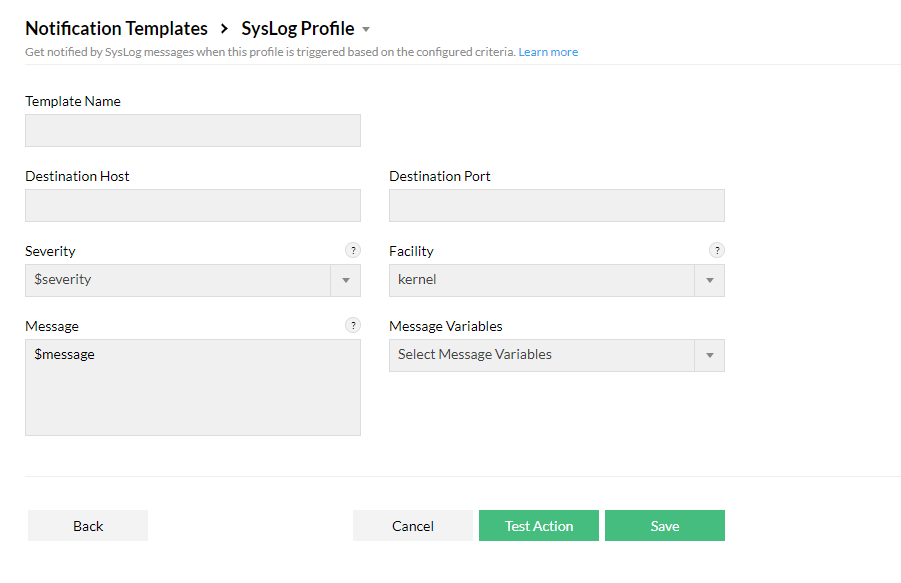
Task: Click the Facility help icon
Action: coord(716,250)
